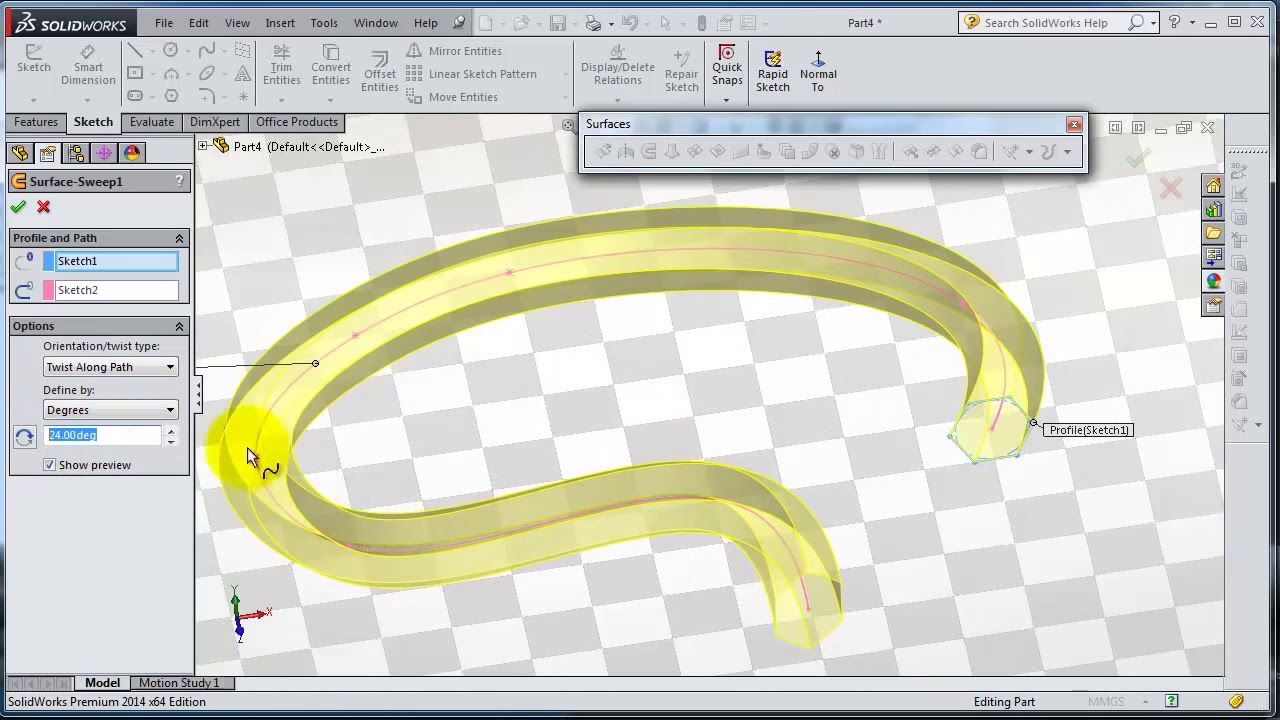1280x720 pixels.
Task: Select the Smart Dimension tool
Action: [x=88, y=66]
